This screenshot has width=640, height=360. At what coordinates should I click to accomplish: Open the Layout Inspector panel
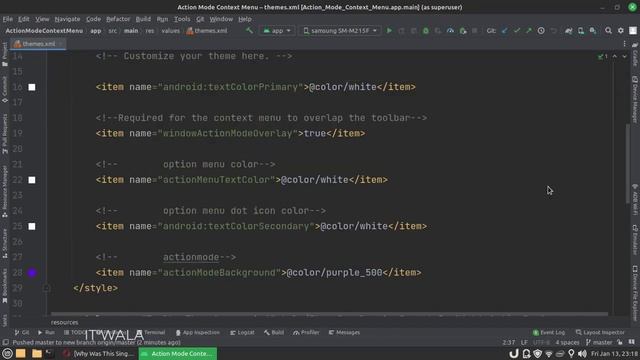tap(600, 333)
